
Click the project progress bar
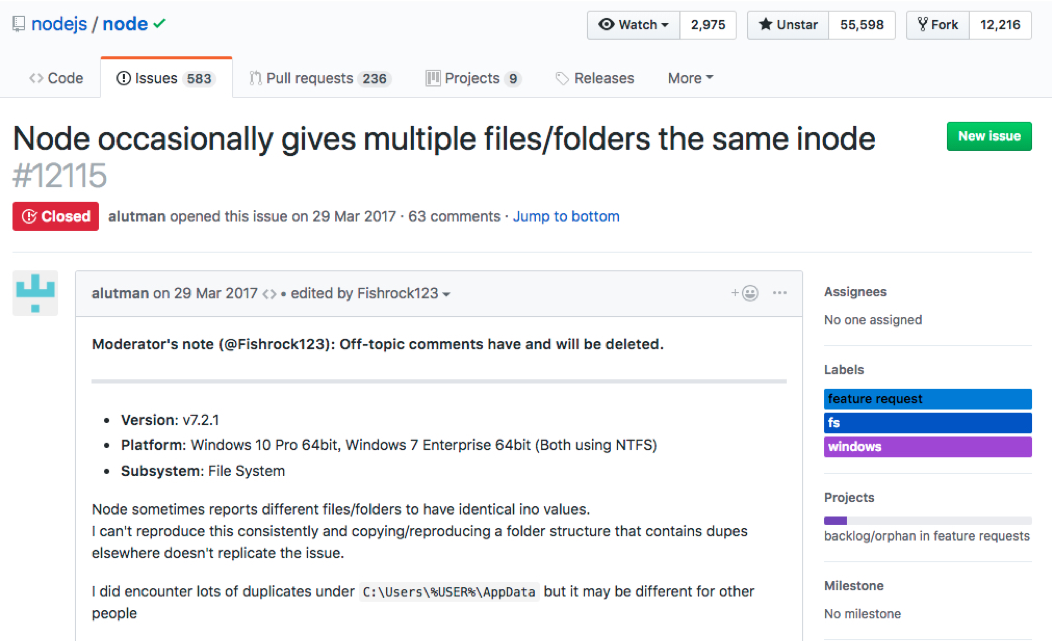[927, 521]
